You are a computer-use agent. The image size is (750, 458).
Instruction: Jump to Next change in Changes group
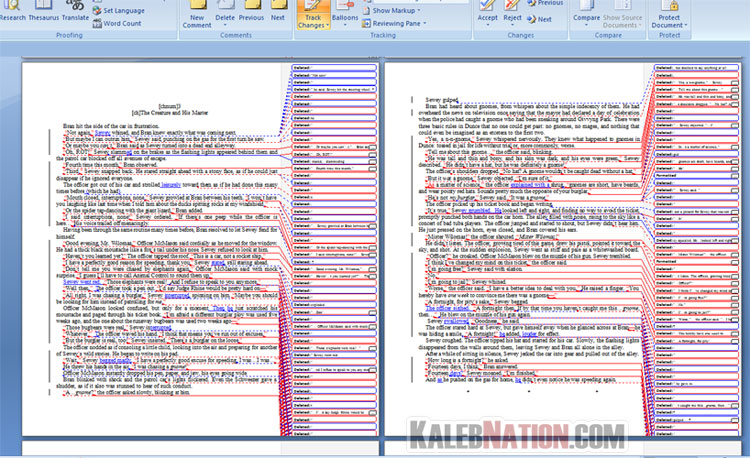(x=539, y=19)
